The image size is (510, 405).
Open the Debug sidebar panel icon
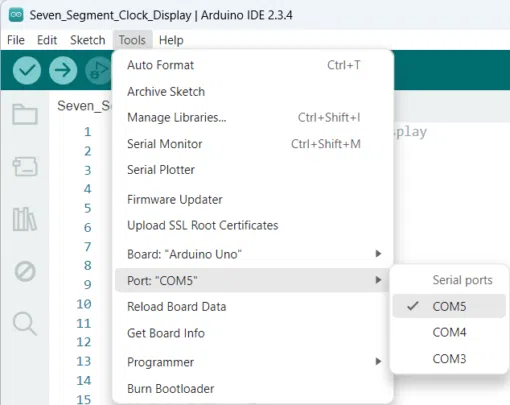tap(25, 272)
